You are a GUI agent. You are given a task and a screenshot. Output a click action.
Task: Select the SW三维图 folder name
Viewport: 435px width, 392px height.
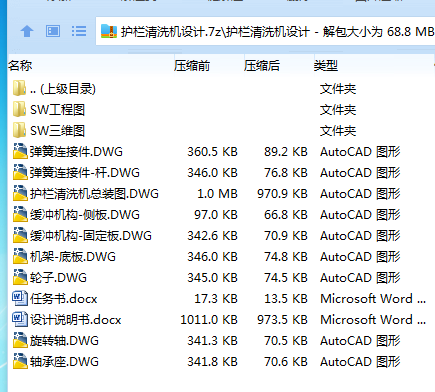coord(57,131)
